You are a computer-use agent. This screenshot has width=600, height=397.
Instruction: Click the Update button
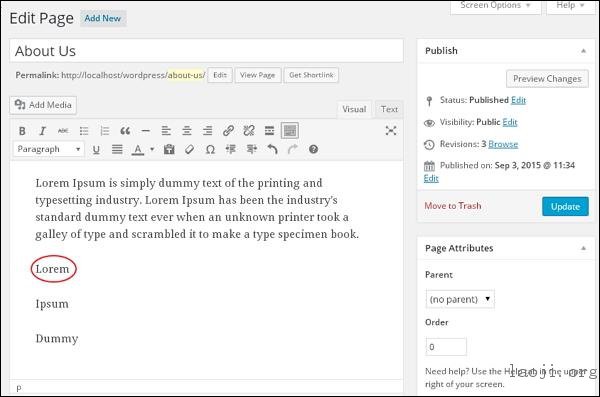(x=565, y=207)
